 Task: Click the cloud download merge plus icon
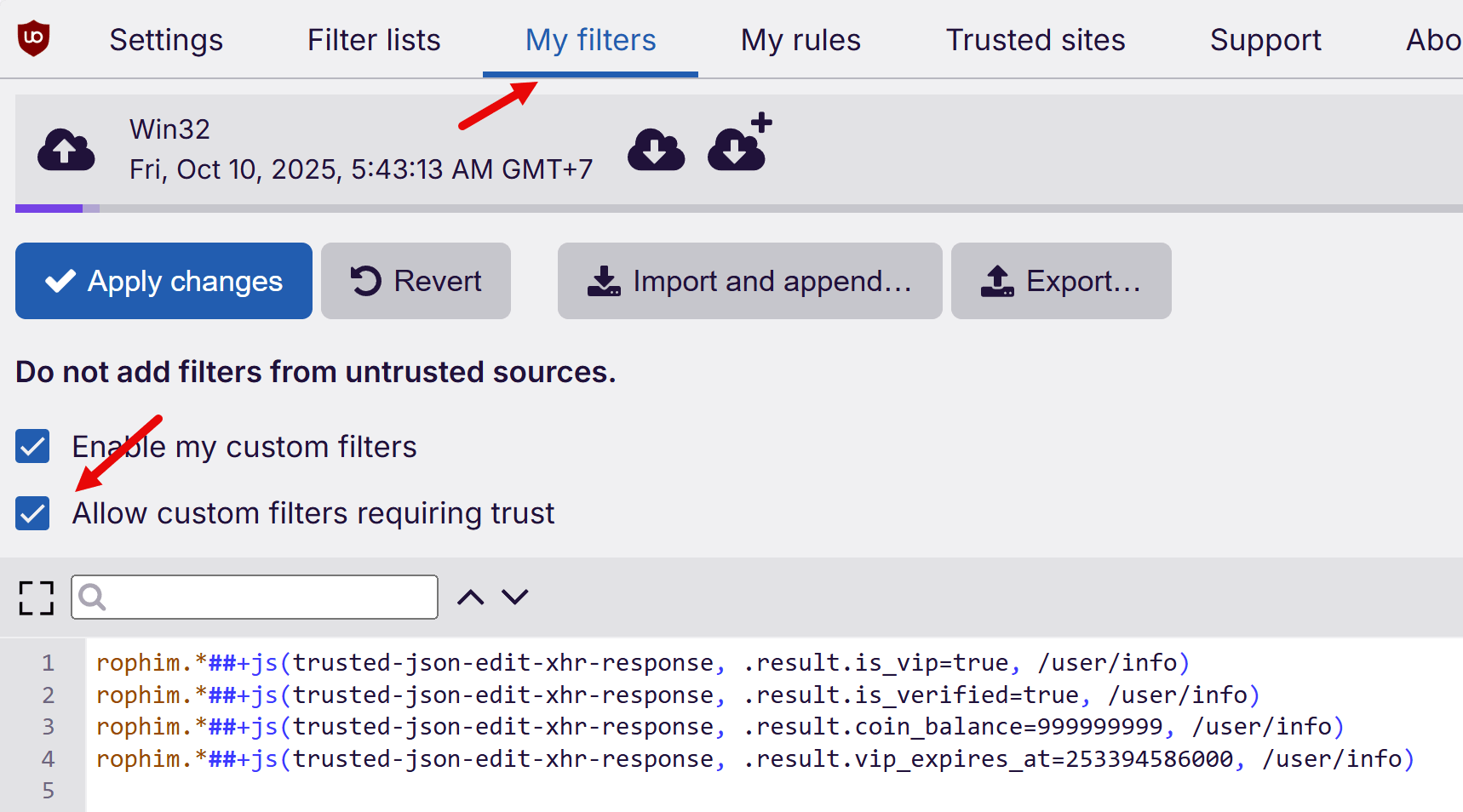coord(738,145)
